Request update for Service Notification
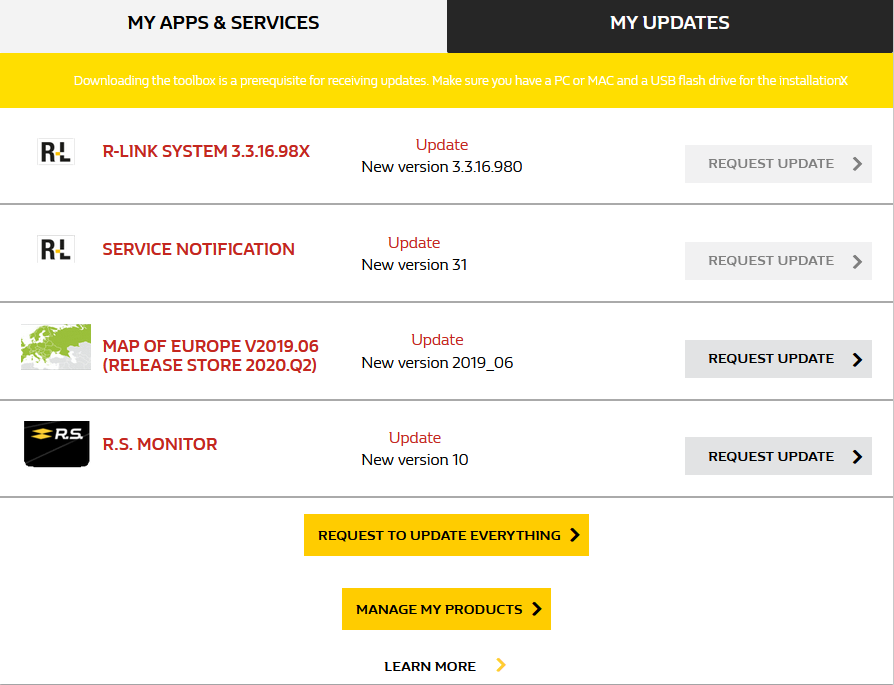This screenshot has height=685, width=894. tap(778, 261)
